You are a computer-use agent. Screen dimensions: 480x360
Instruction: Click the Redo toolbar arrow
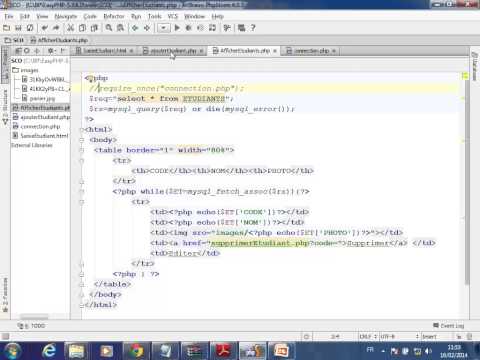pos(56,28)
